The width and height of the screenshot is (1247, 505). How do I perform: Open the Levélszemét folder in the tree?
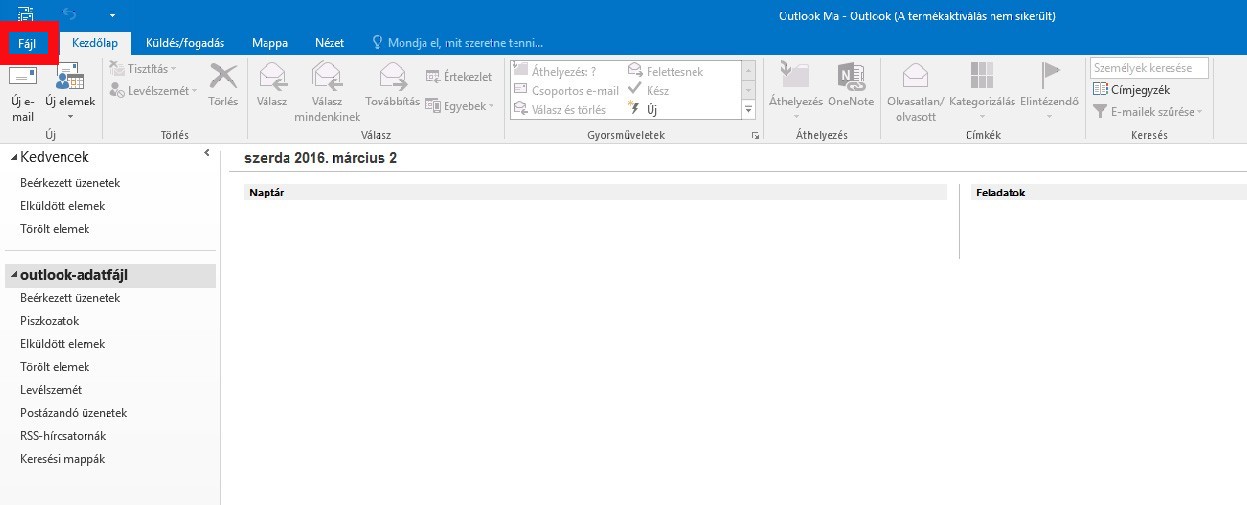[x=51, y=390]
